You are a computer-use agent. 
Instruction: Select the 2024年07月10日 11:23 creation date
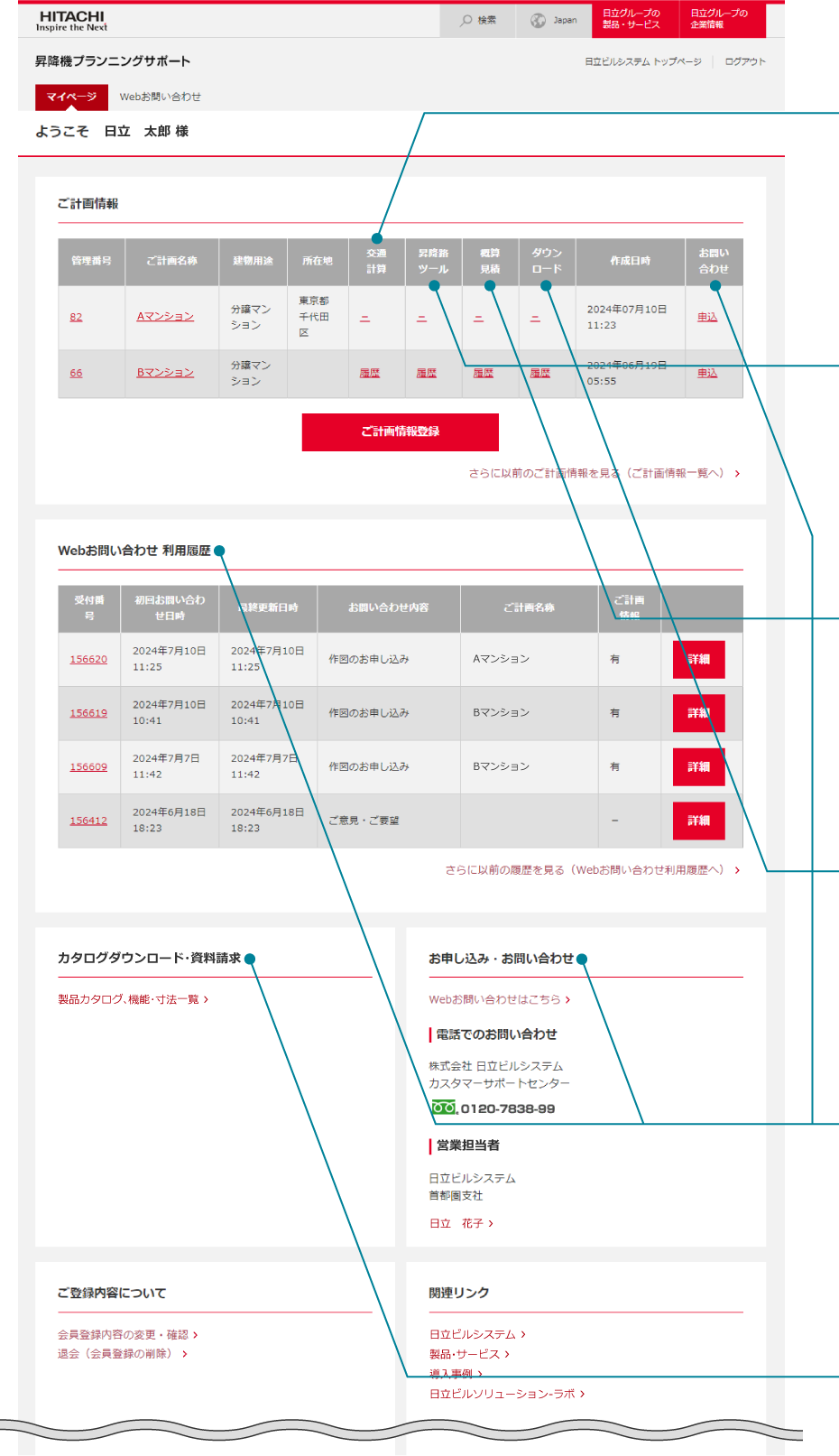point(627,317)
